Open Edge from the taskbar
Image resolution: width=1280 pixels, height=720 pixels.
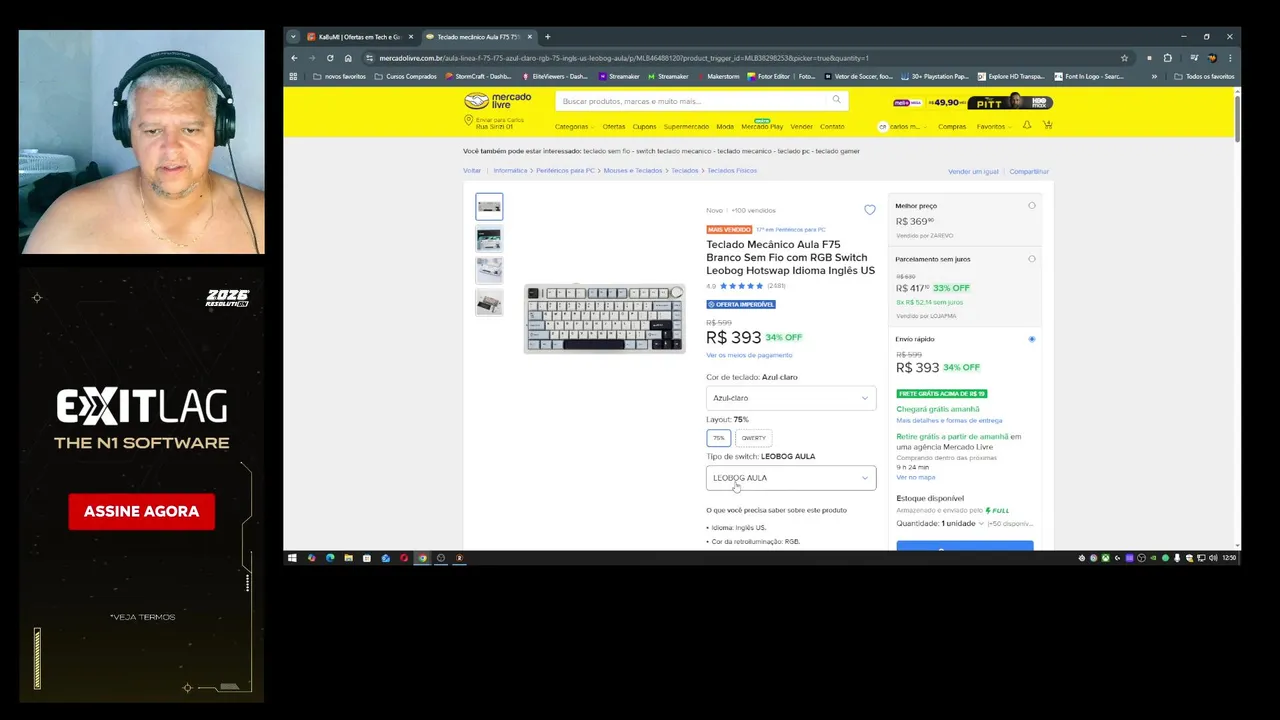point(330,558)
